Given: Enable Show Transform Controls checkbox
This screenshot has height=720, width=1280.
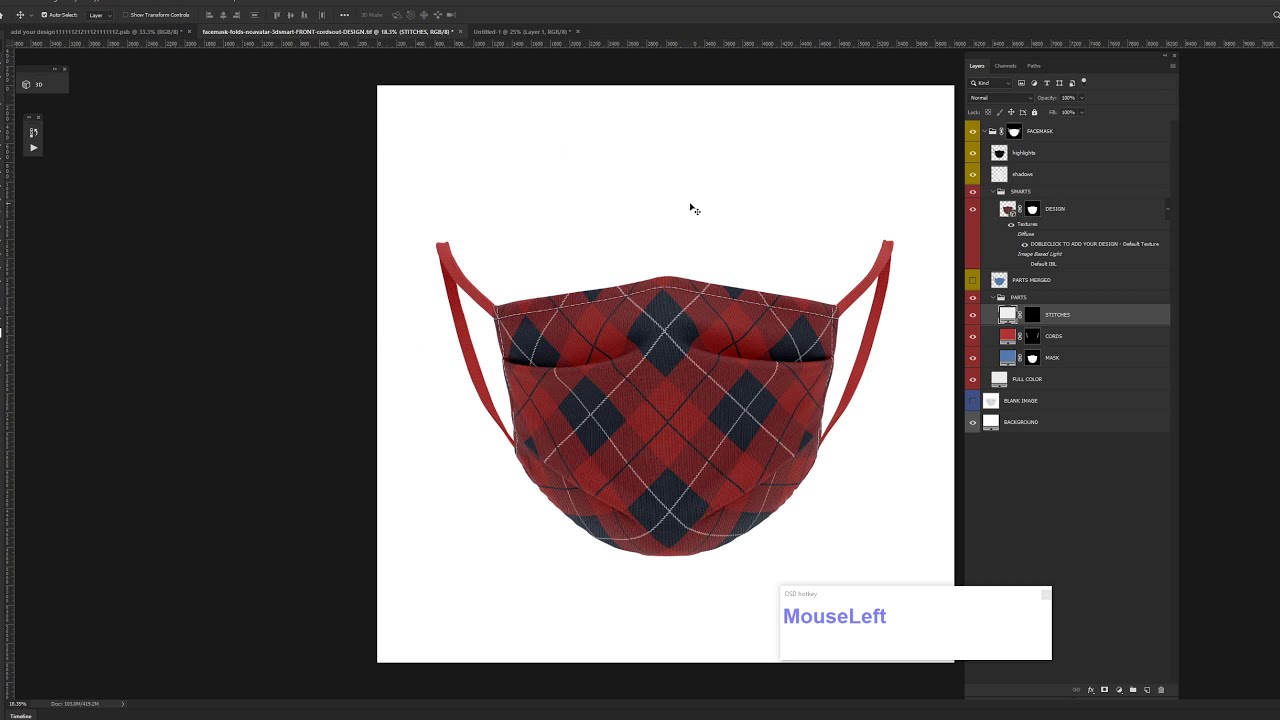Looking at the screenshot, I should (125, 15).
